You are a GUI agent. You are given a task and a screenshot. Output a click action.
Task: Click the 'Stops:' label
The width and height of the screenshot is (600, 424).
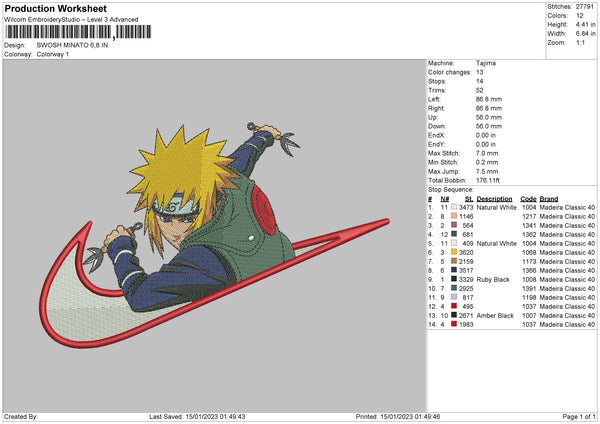[x=437, y=81]
